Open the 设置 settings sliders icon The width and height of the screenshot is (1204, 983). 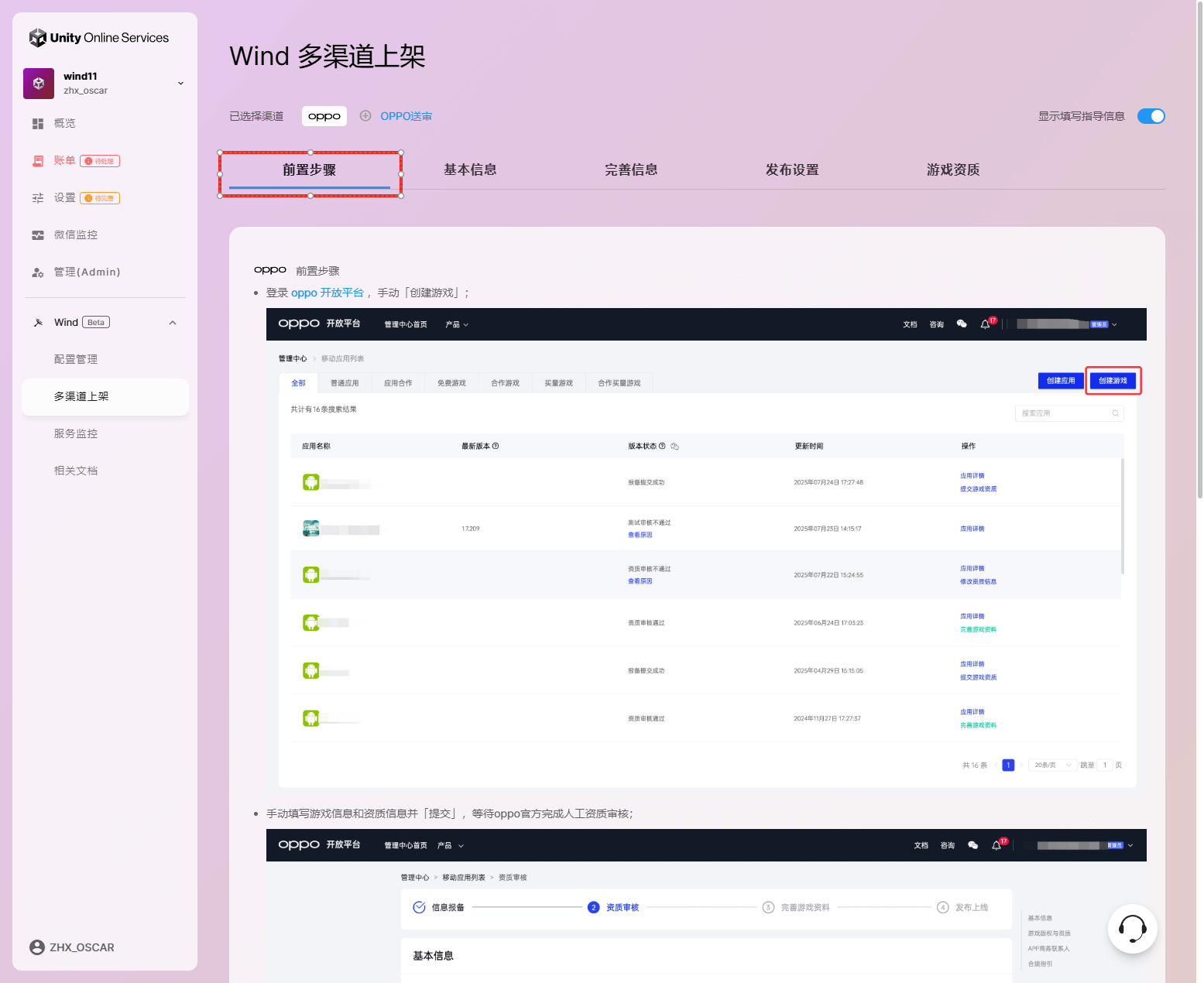tap(38, 198)
